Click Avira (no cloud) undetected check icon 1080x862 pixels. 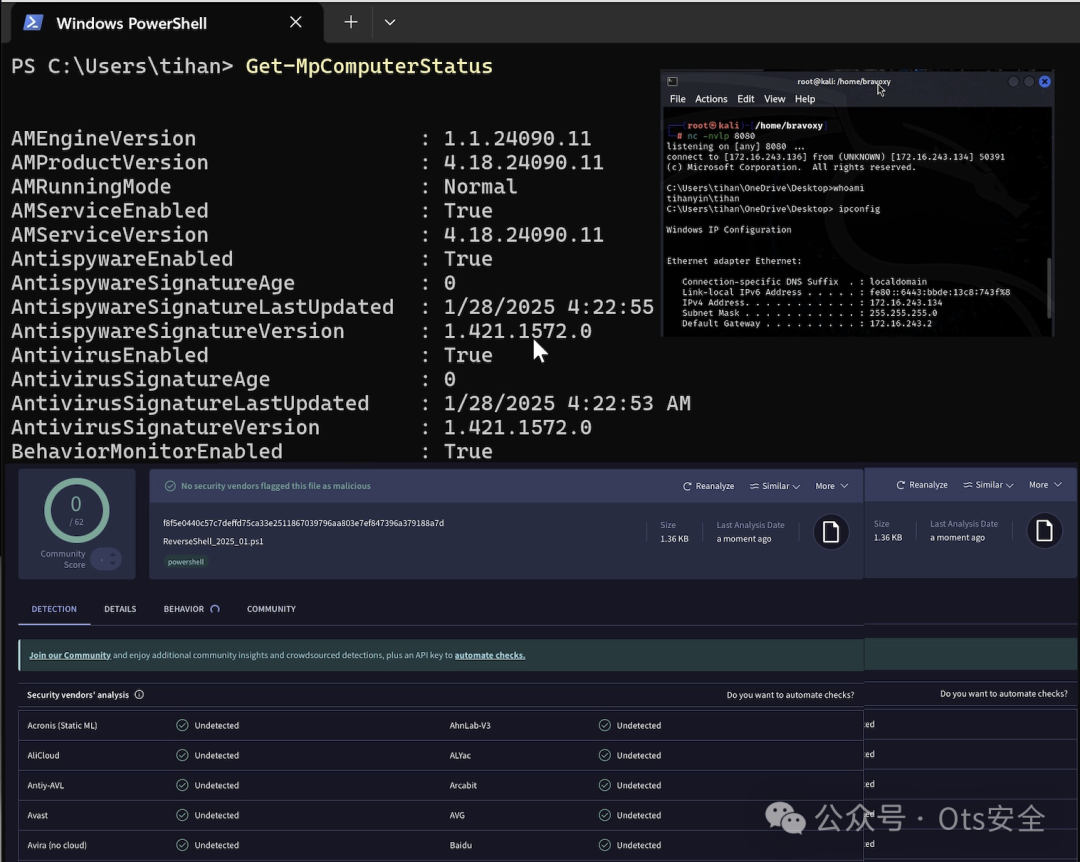182,845
